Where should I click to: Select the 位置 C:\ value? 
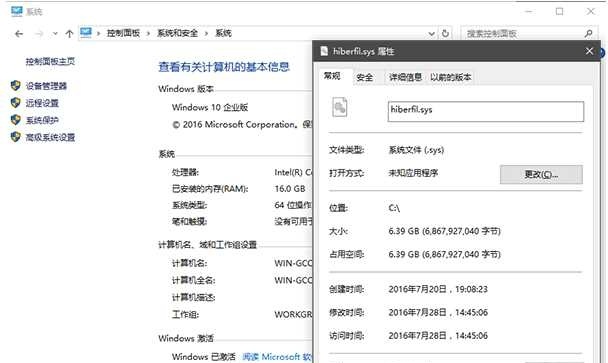(x=394, y=208)
